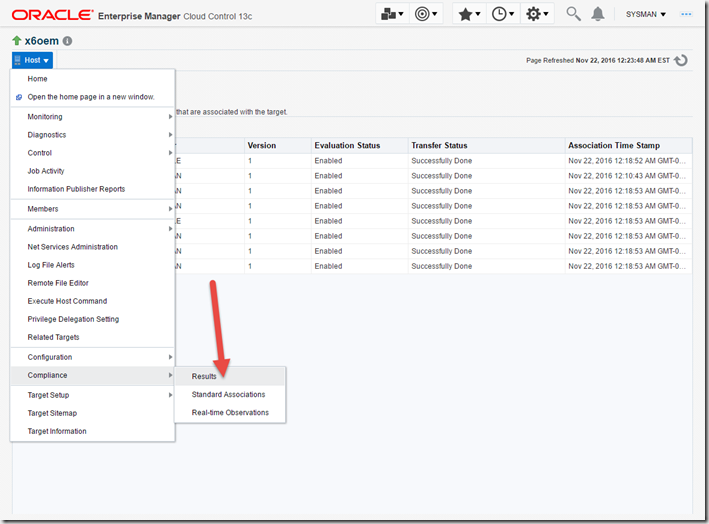Image resolution: width=709 pixels, height=524 pixels.
Task: Click the blue ellipsis overflow icon
Action: (686, 14)
